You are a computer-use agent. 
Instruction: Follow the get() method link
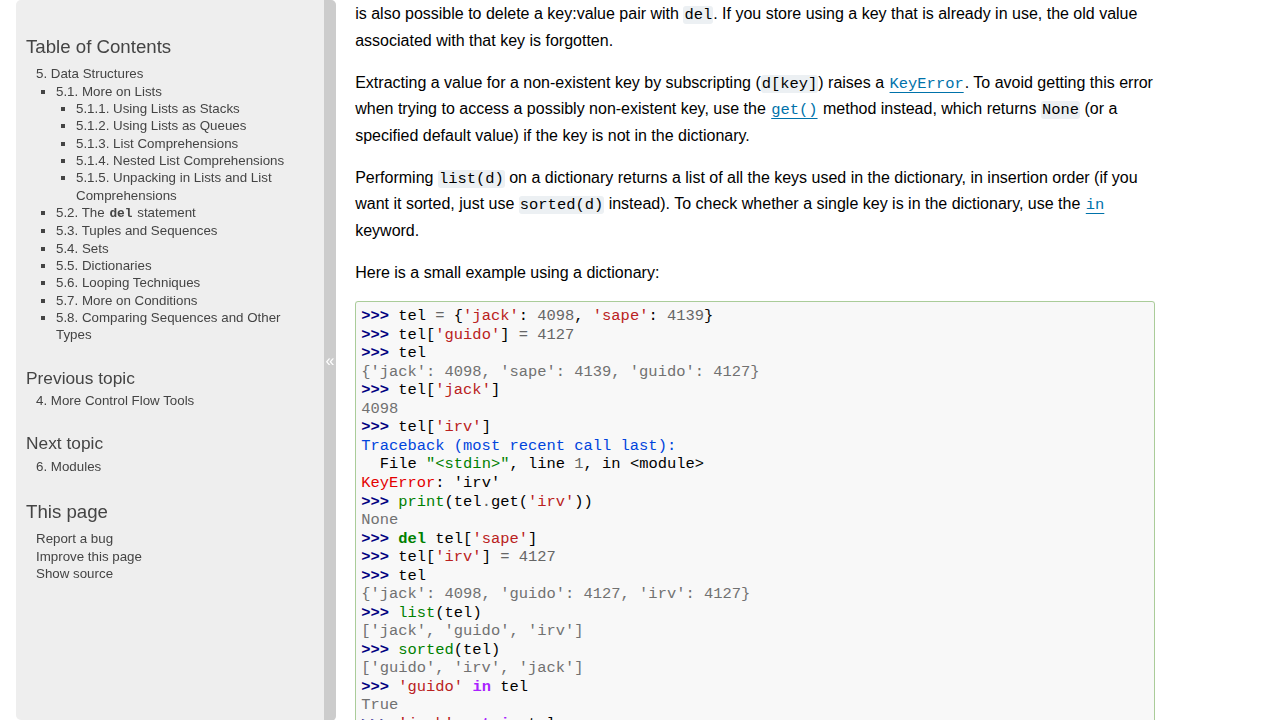[794, 109]
